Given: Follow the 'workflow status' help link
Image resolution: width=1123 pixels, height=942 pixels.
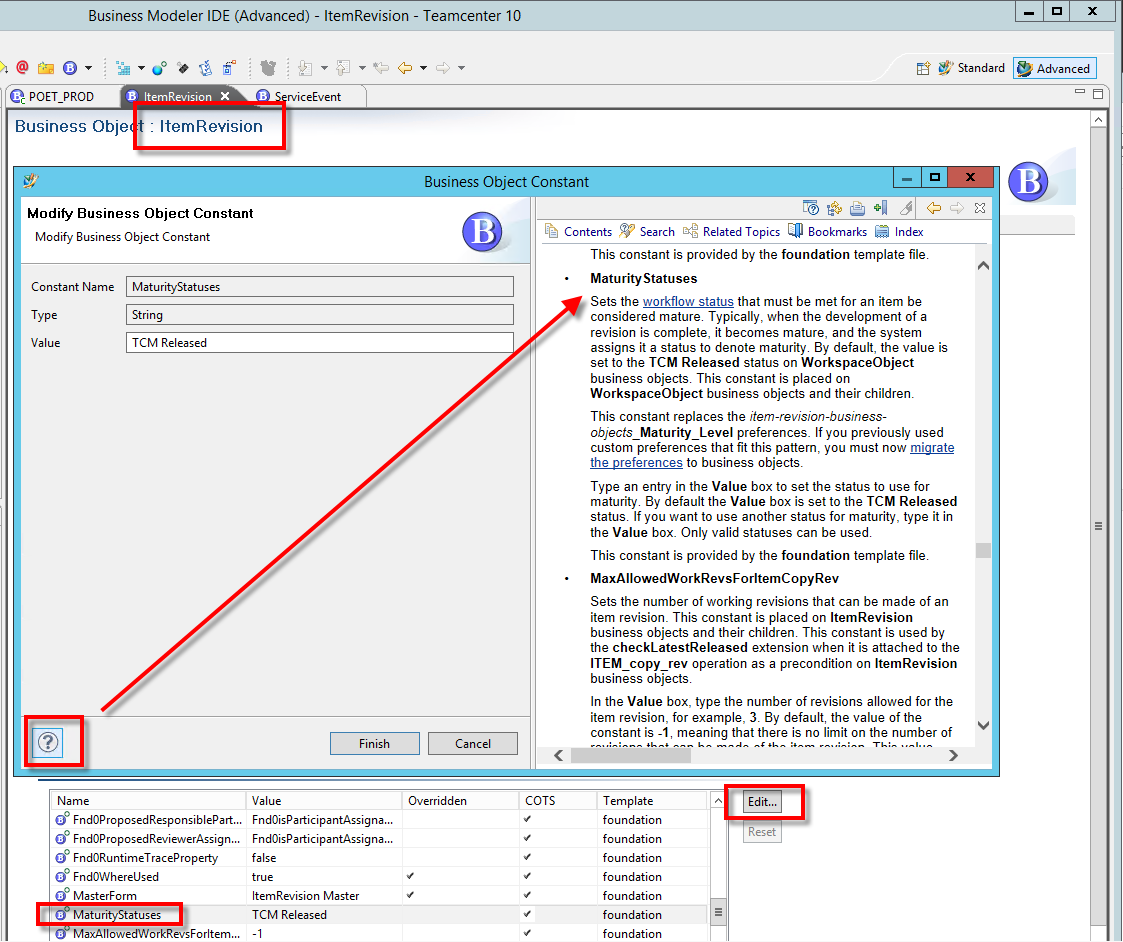Looking at the screenshot, I should [688, 302].
